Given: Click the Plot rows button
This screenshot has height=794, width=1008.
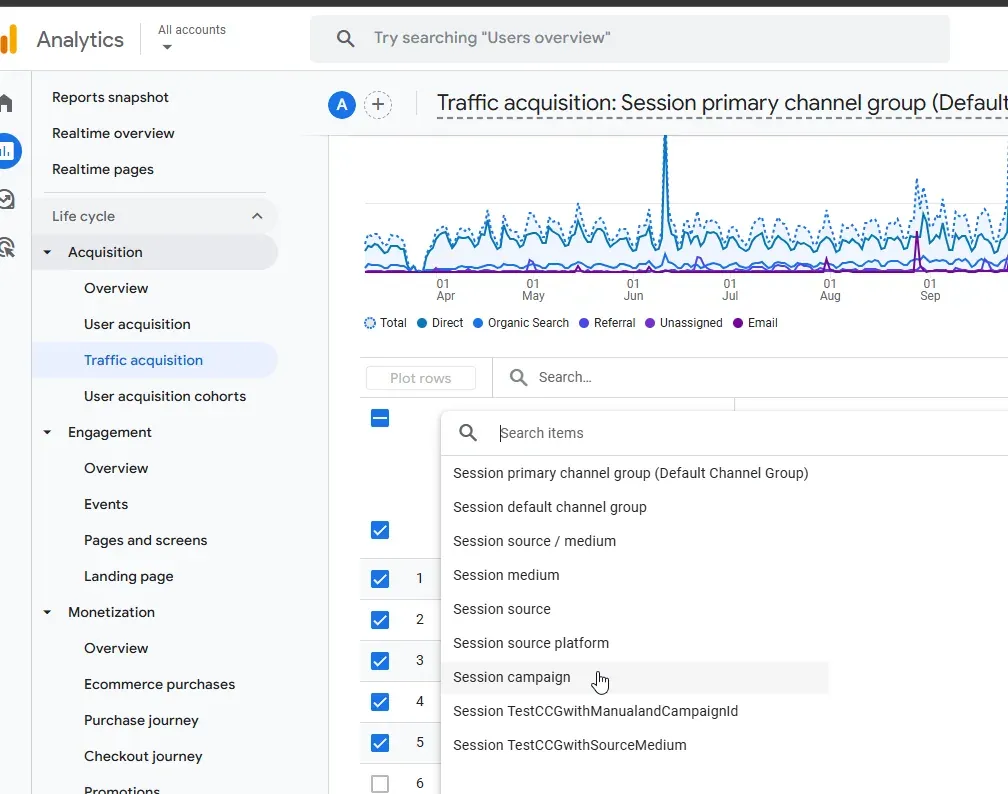Looking at the screenshot, I should tap(420, 378).
